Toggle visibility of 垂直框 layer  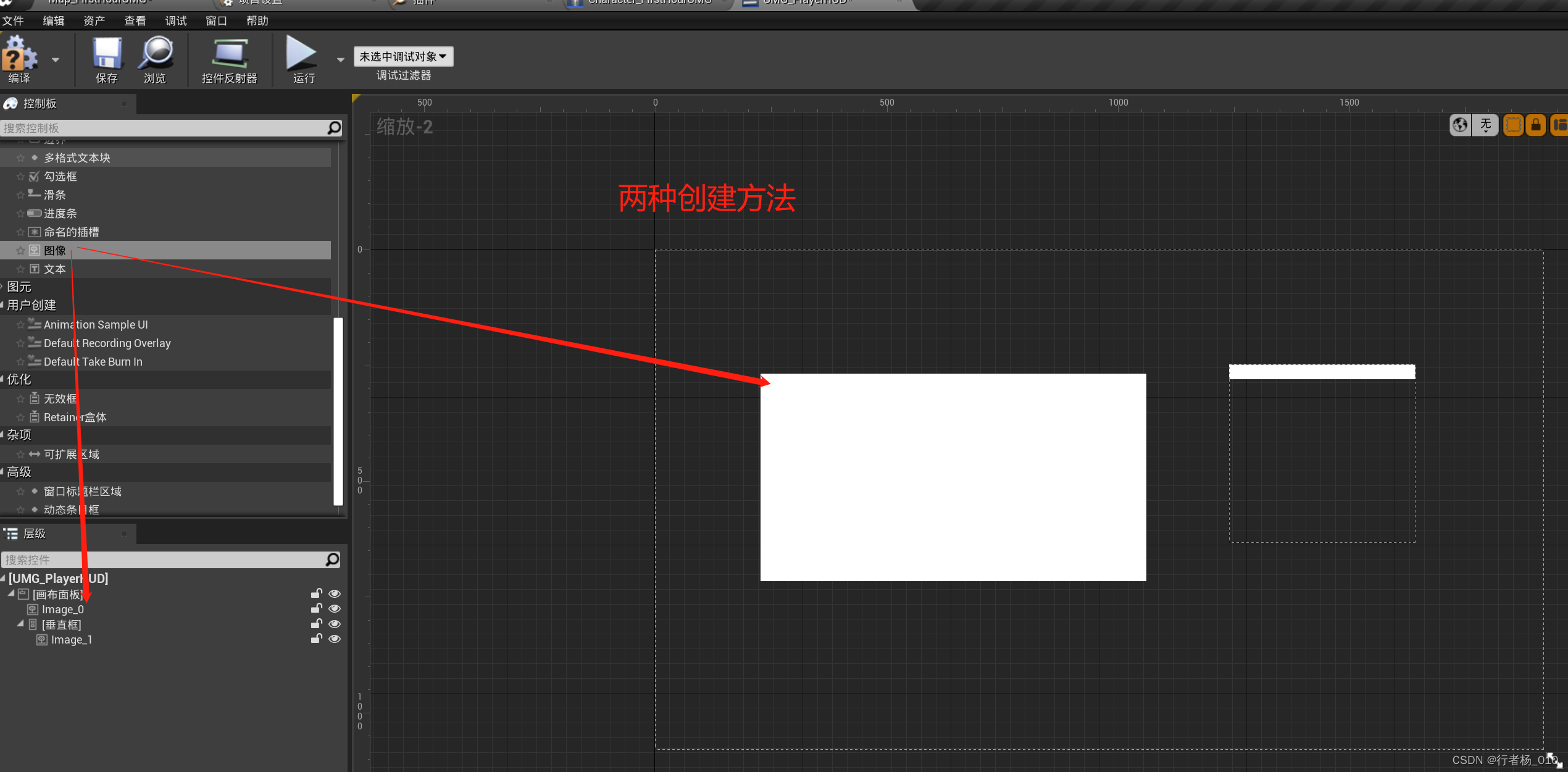point(335,624)
